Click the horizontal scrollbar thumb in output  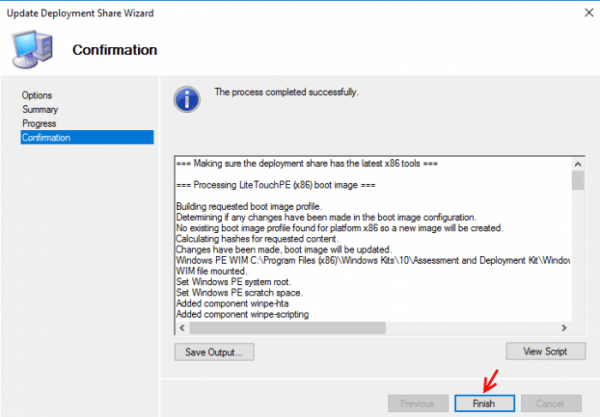pos(287,328)
